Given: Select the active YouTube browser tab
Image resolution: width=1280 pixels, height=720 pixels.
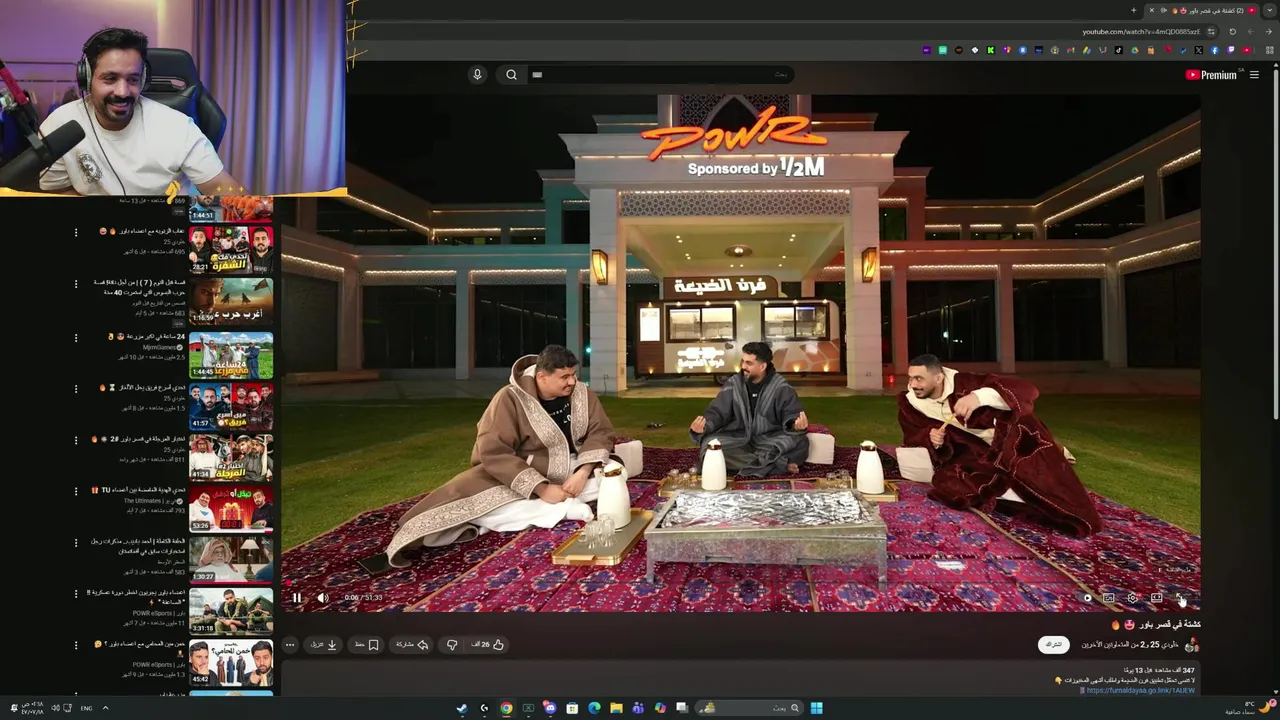Looking at the screenshot, I should (1202, 10).
